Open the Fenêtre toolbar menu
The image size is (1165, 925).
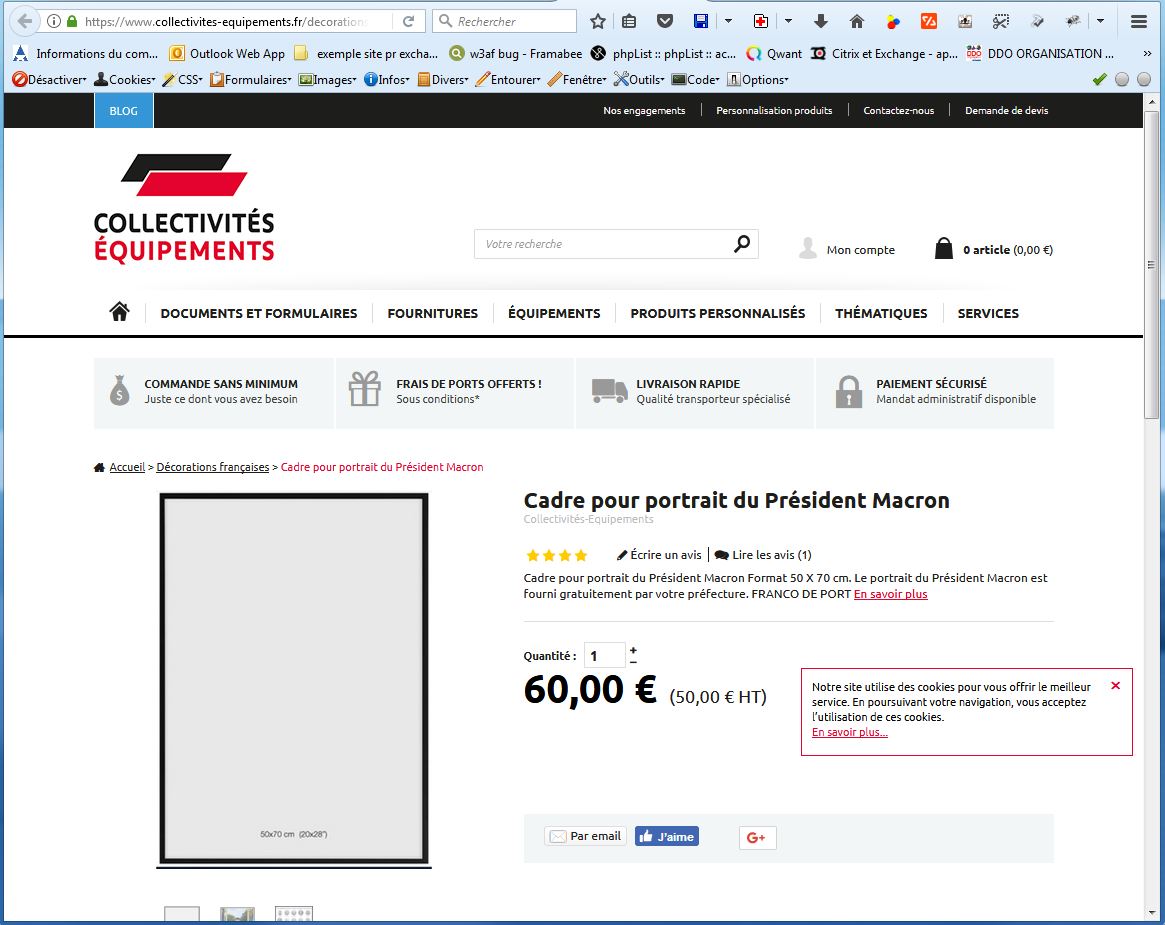577,79
